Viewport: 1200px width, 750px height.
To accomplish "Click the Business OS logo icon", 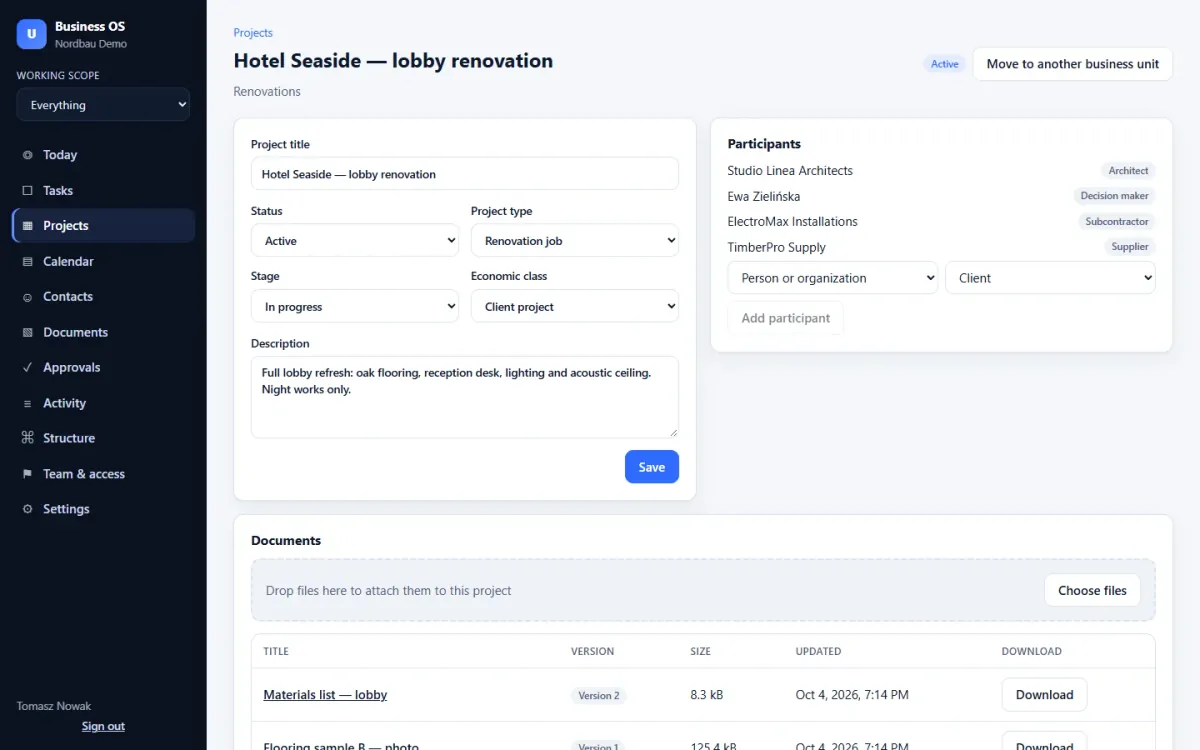I will (32, 34).
